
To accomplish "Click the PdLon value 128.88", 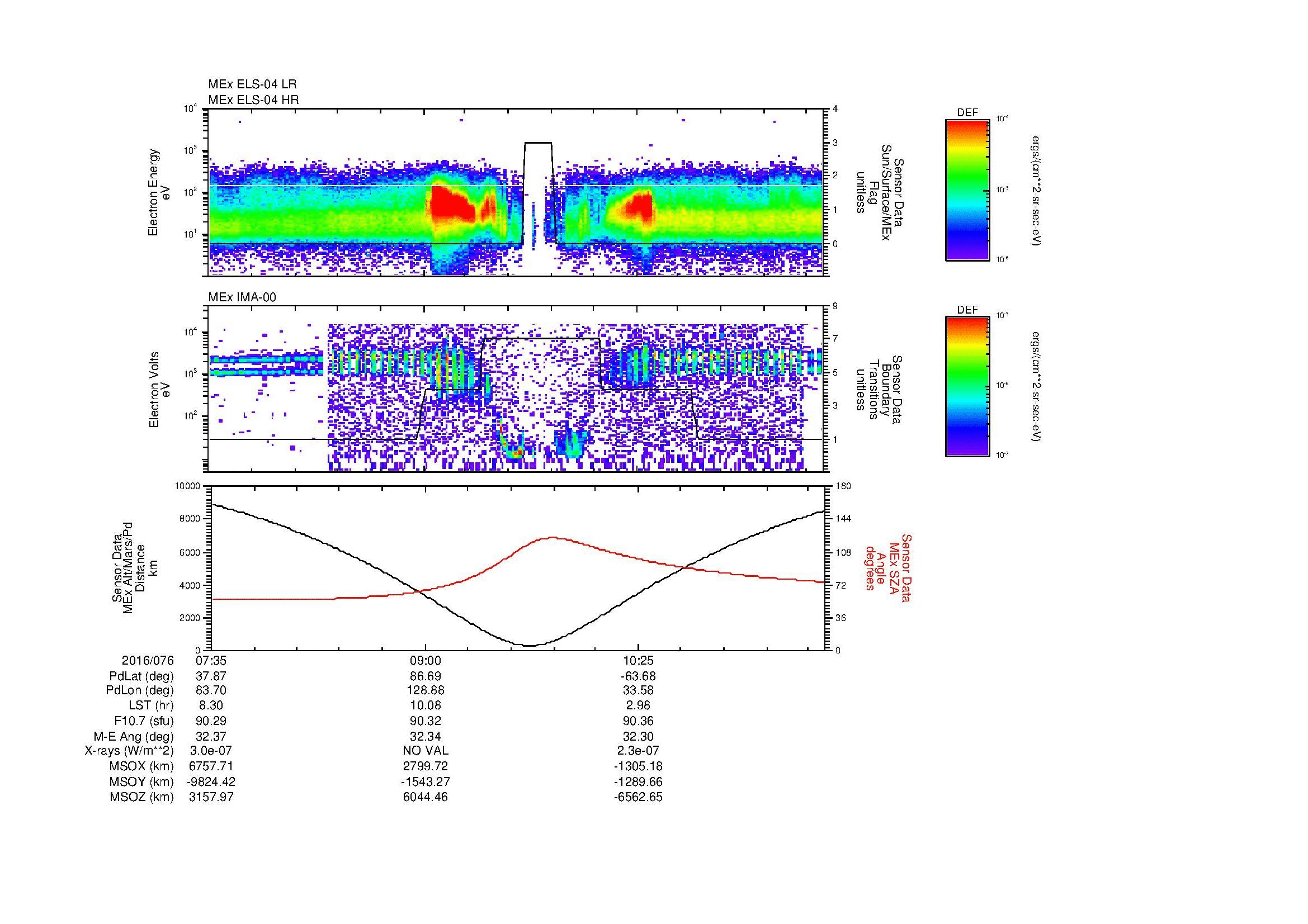I will click(426, 690).
